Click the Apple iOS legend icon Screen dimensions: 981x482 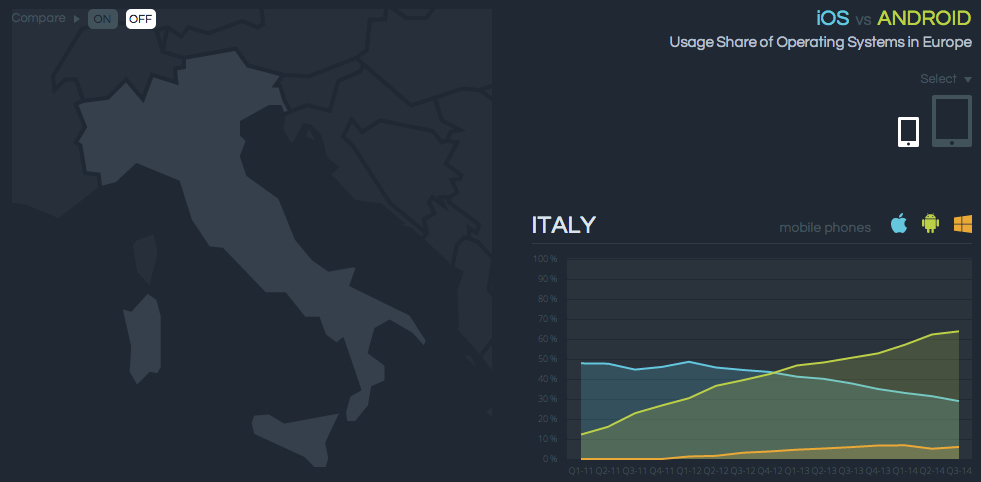pos(899,224)
